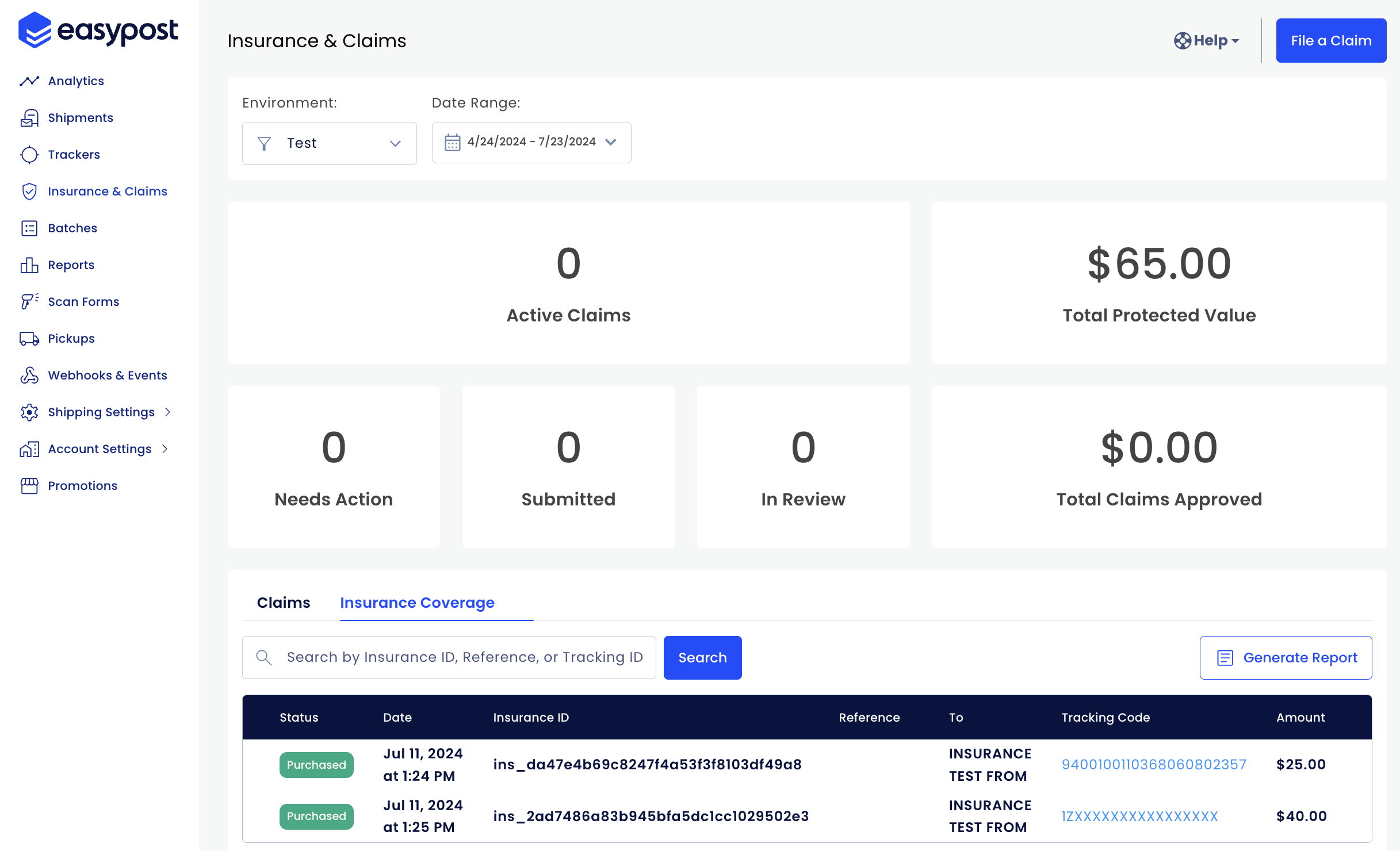This screenshot has height=851, width=1400.
Task: Switch to the Insurance Coverage tab
Action: 417,602
